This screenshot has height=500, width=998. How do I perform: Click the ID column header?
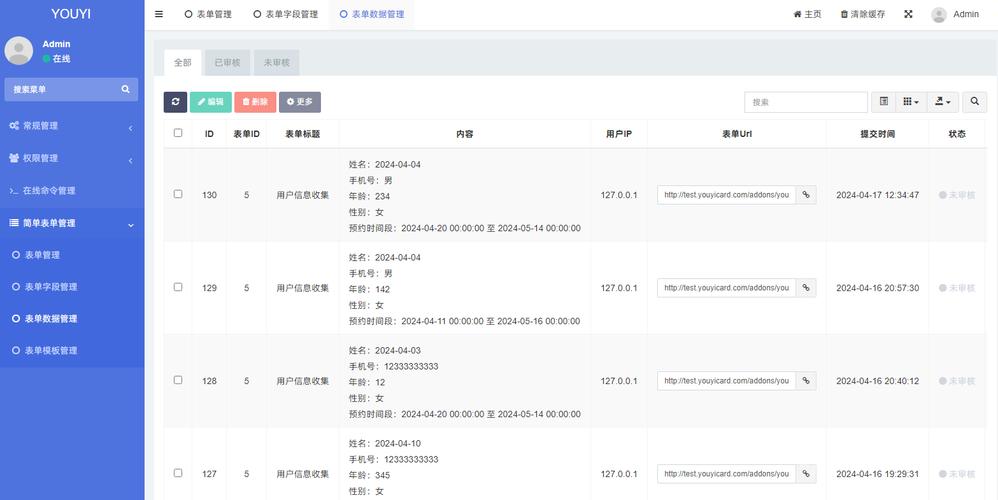209,134
